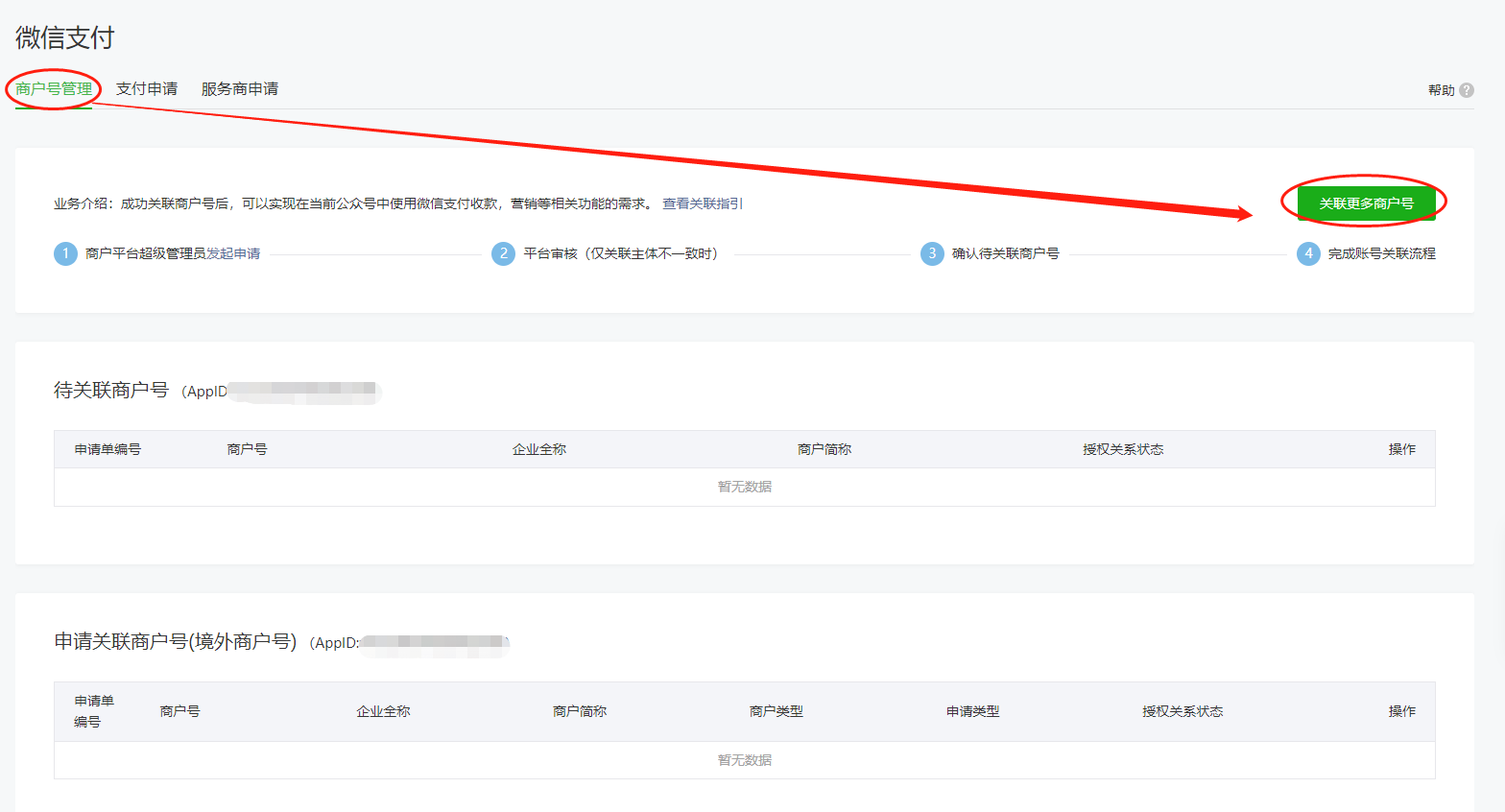
Task: Go to the 服务商申请 tab
Action: (x=240, y=89)
